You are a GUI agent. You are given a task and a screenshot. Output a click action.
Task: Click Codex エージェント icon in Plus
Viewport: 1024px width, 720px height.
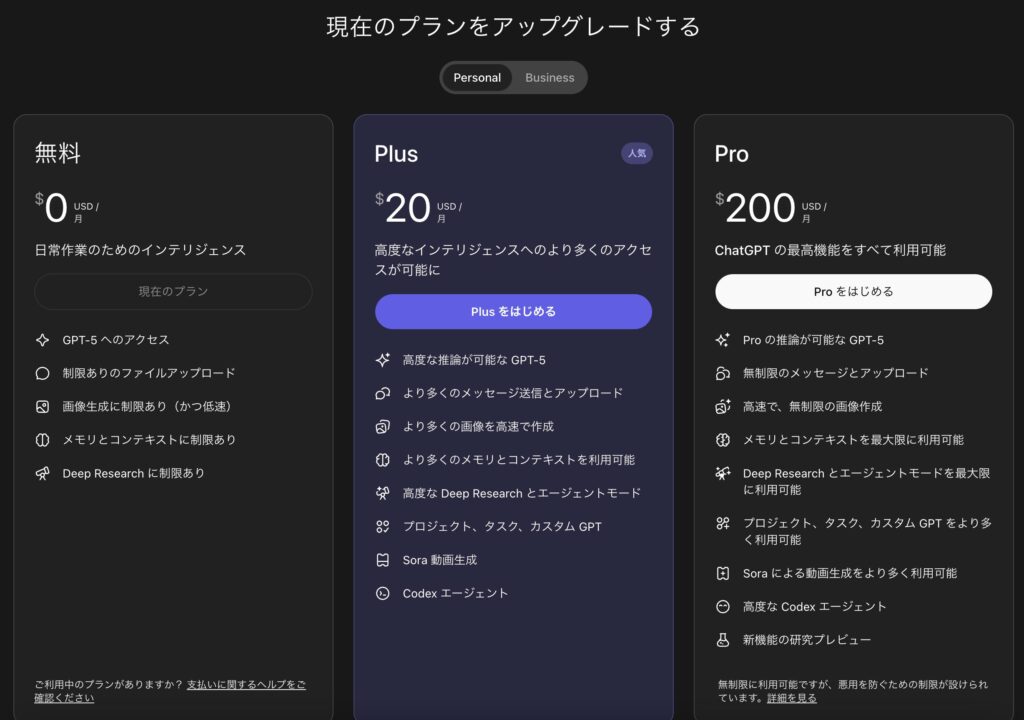[x=383, y=593]
